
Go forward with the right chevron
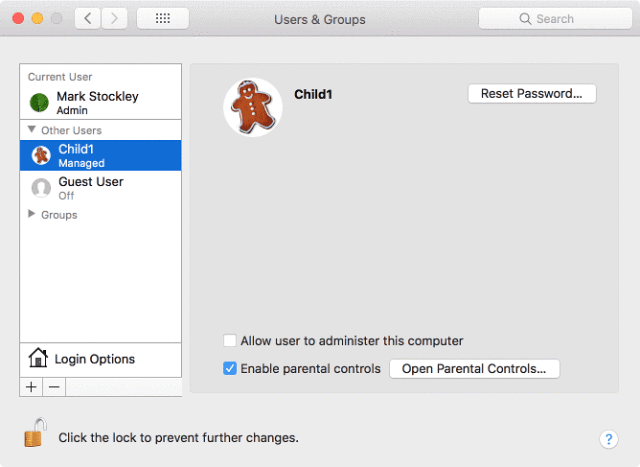[x=114, y=18]
